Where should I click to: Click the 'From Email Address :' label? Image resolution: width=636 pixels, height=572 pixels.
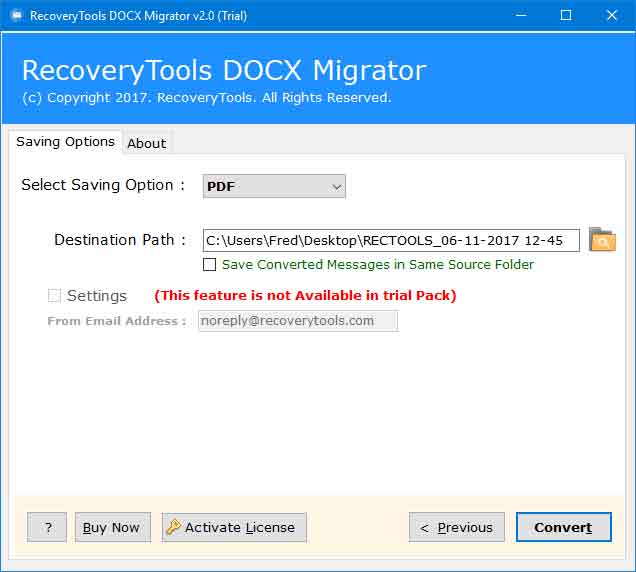[116, 321]
